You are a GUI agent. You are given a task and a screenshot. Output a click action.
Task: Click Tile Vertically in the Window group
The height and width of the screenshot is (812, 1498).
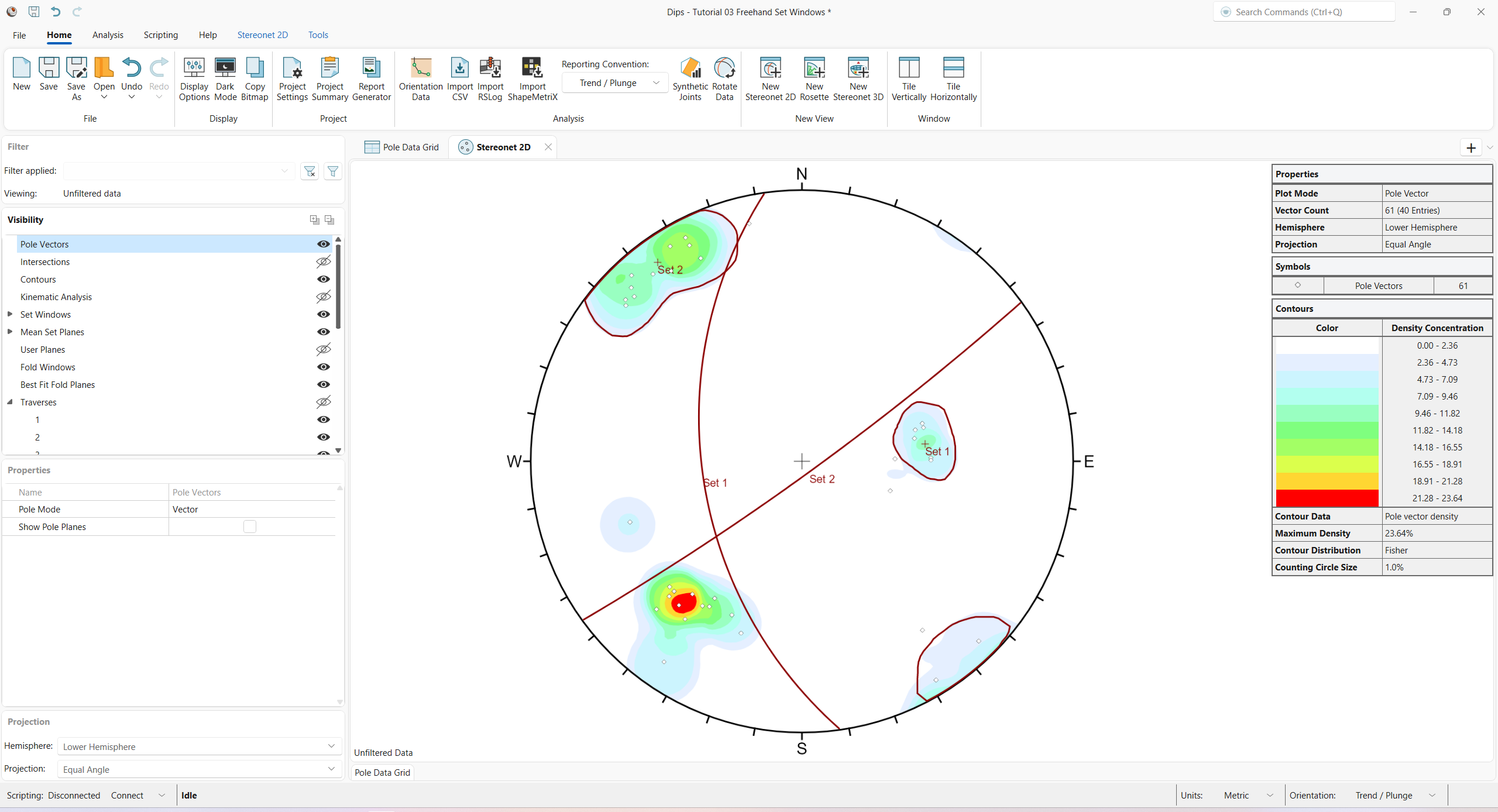[908, 78]
